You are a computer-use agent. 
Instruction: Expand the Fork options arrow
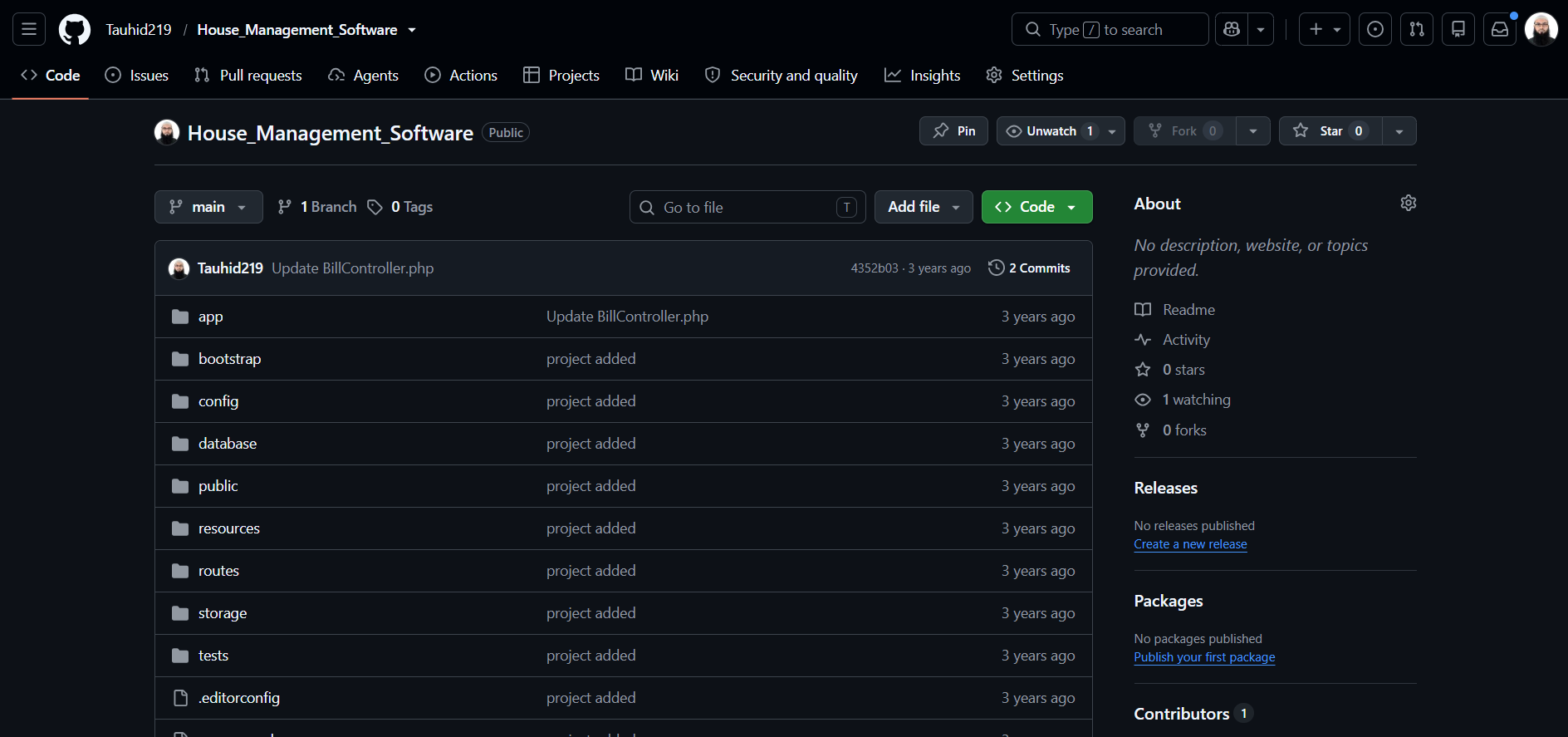pyautogui.click(x=1253, y=131)
